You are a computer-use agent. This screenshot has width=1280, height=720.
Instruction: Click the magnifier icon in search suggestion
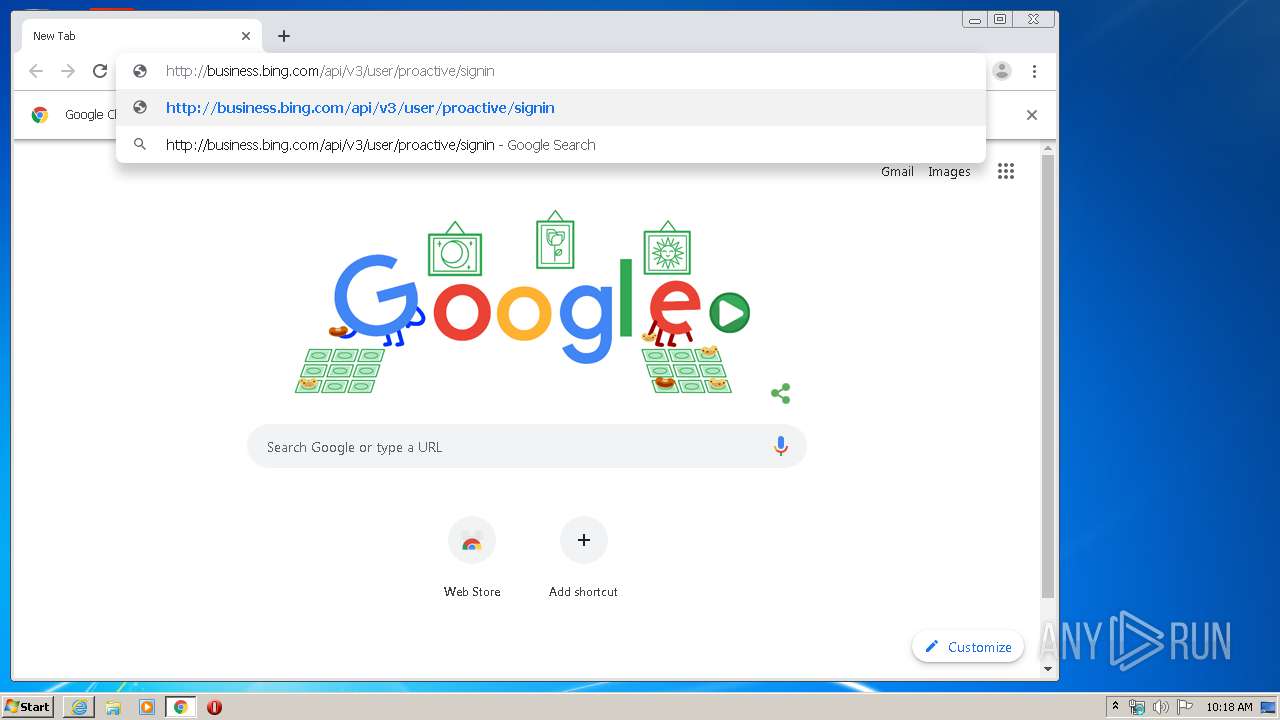click(140, 145)
